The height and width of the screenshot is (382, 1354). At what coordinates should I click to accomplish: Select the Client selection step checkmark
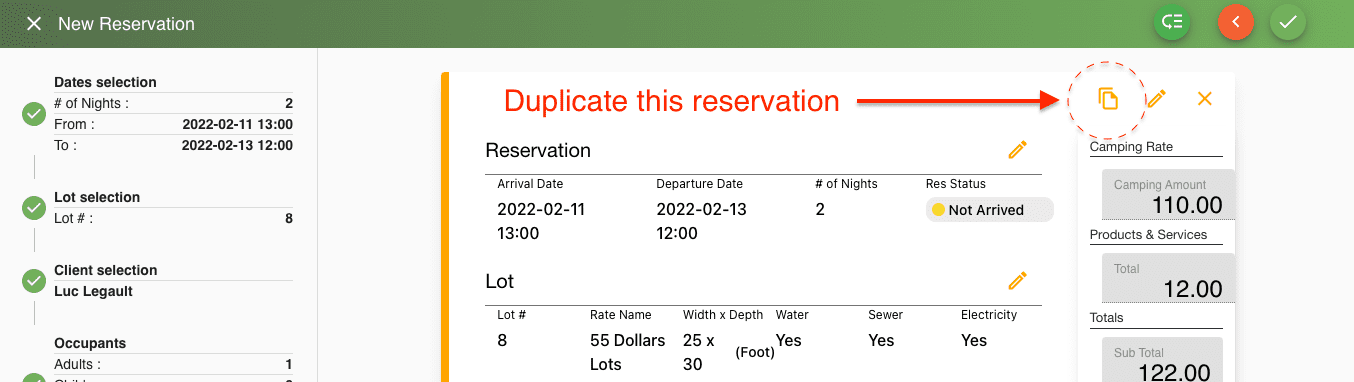click(34, 281)
